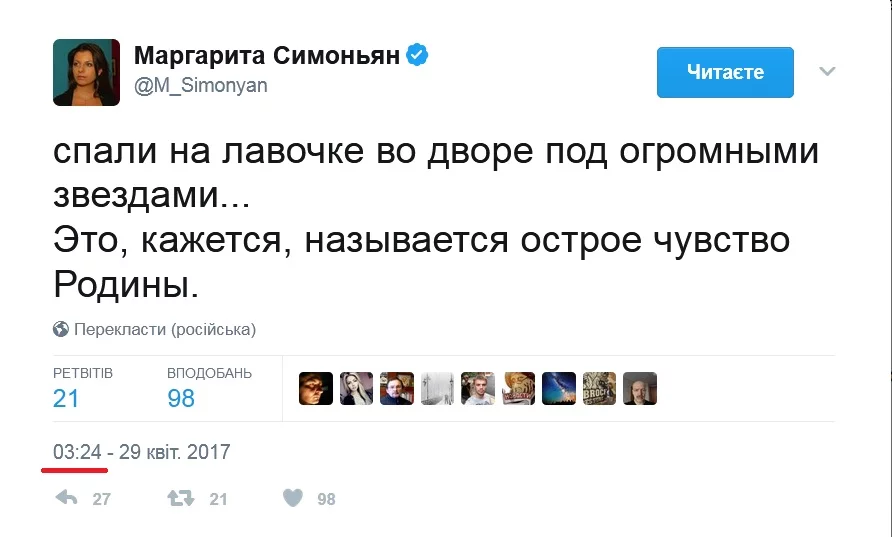Click the timestamp 03:24 - 29 квіт. 2017
This screenshot has width=892, height=537.
pos(142,452)
